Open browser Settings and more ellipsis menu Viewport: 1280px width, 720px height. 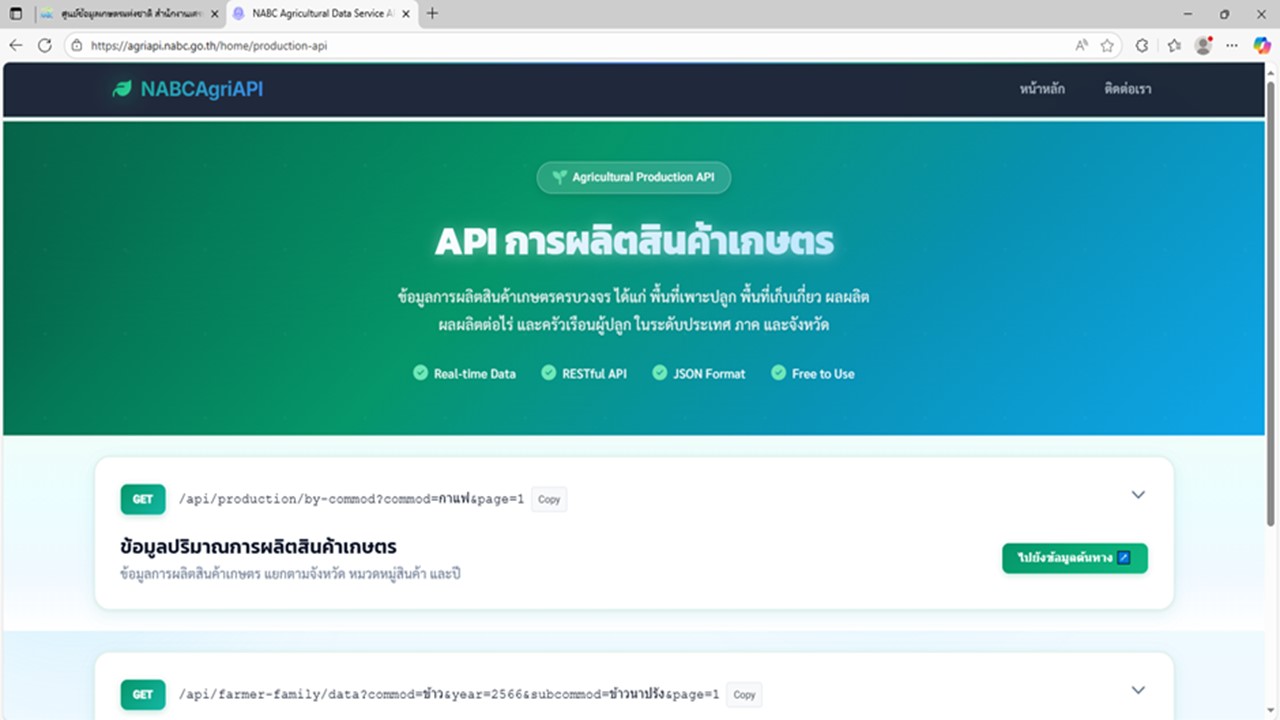click(x=1232, y=45)
